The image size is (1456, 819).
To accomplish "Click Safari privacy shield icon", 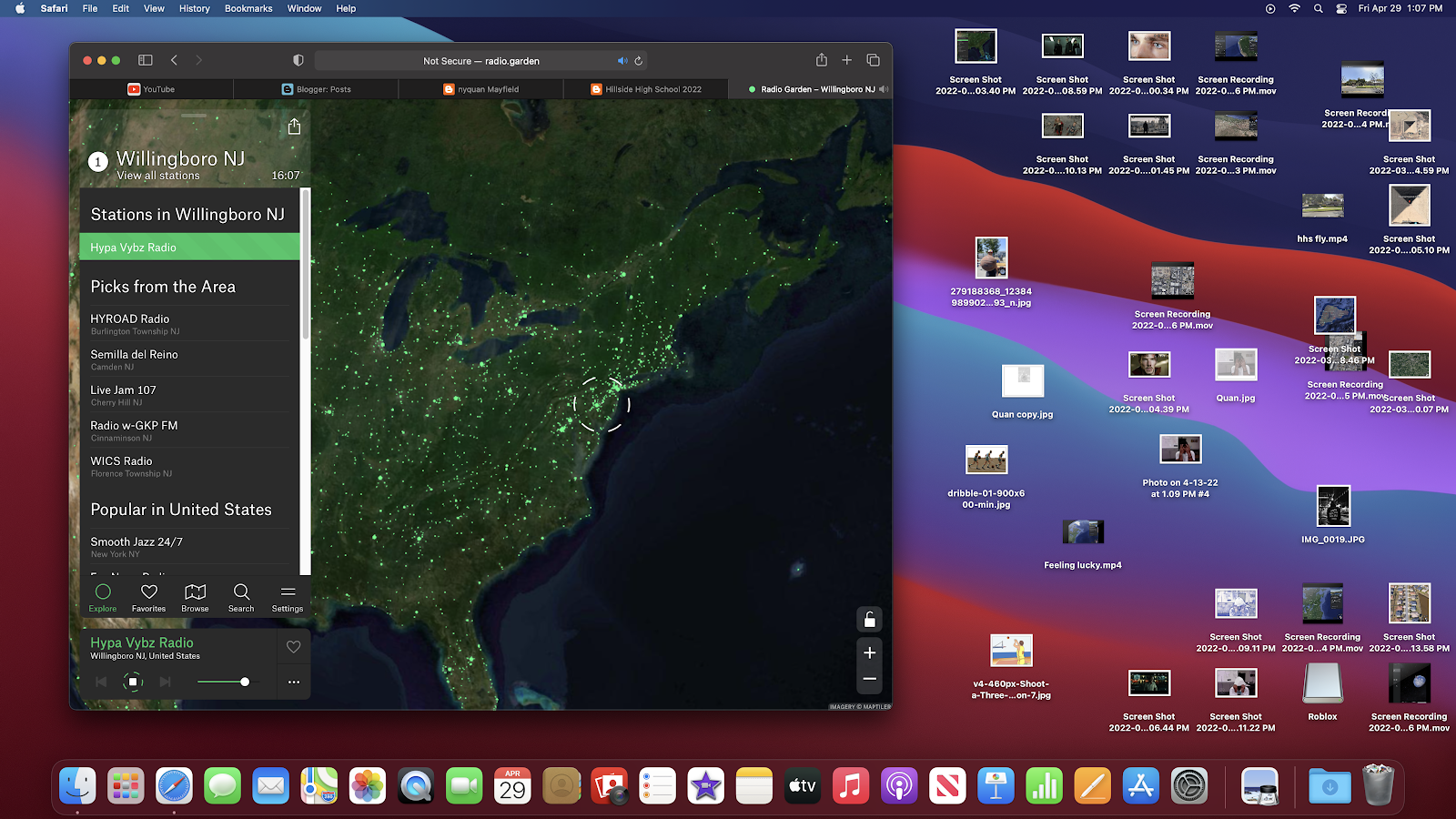I will 298,60.
